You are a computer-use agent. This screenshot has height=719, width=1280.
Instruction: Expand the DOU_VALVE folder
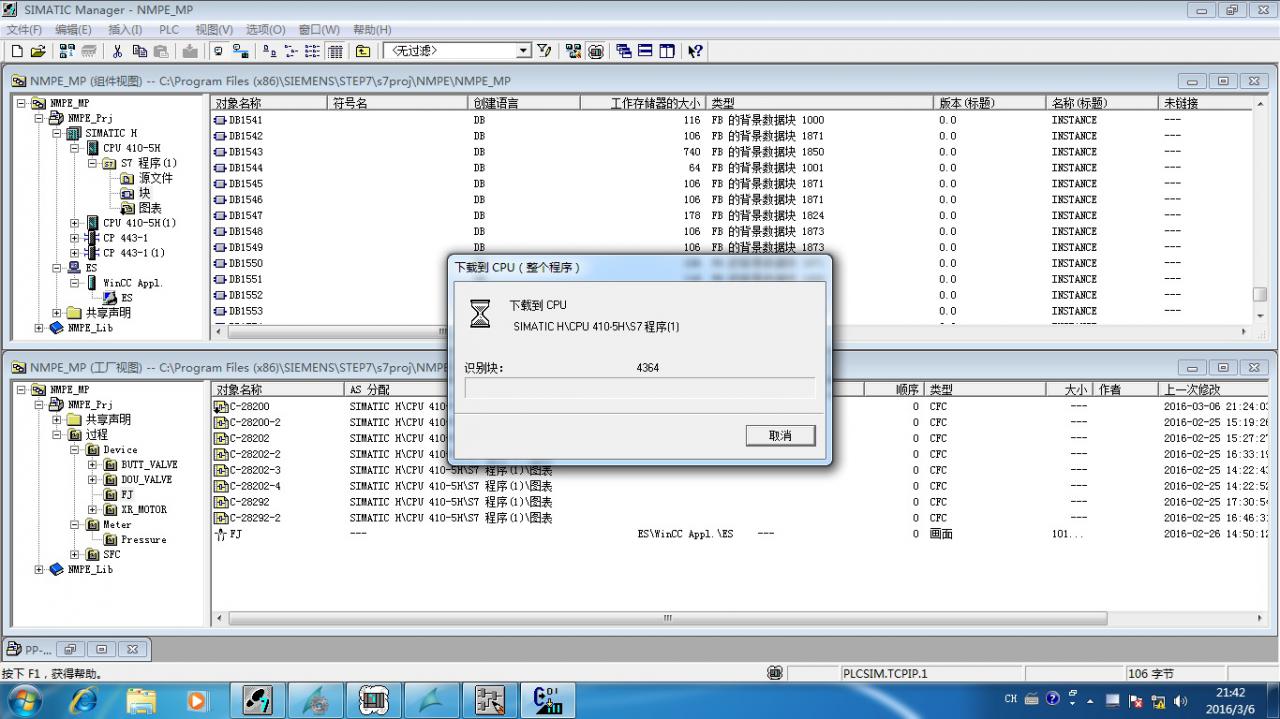[x=94, y=480]
